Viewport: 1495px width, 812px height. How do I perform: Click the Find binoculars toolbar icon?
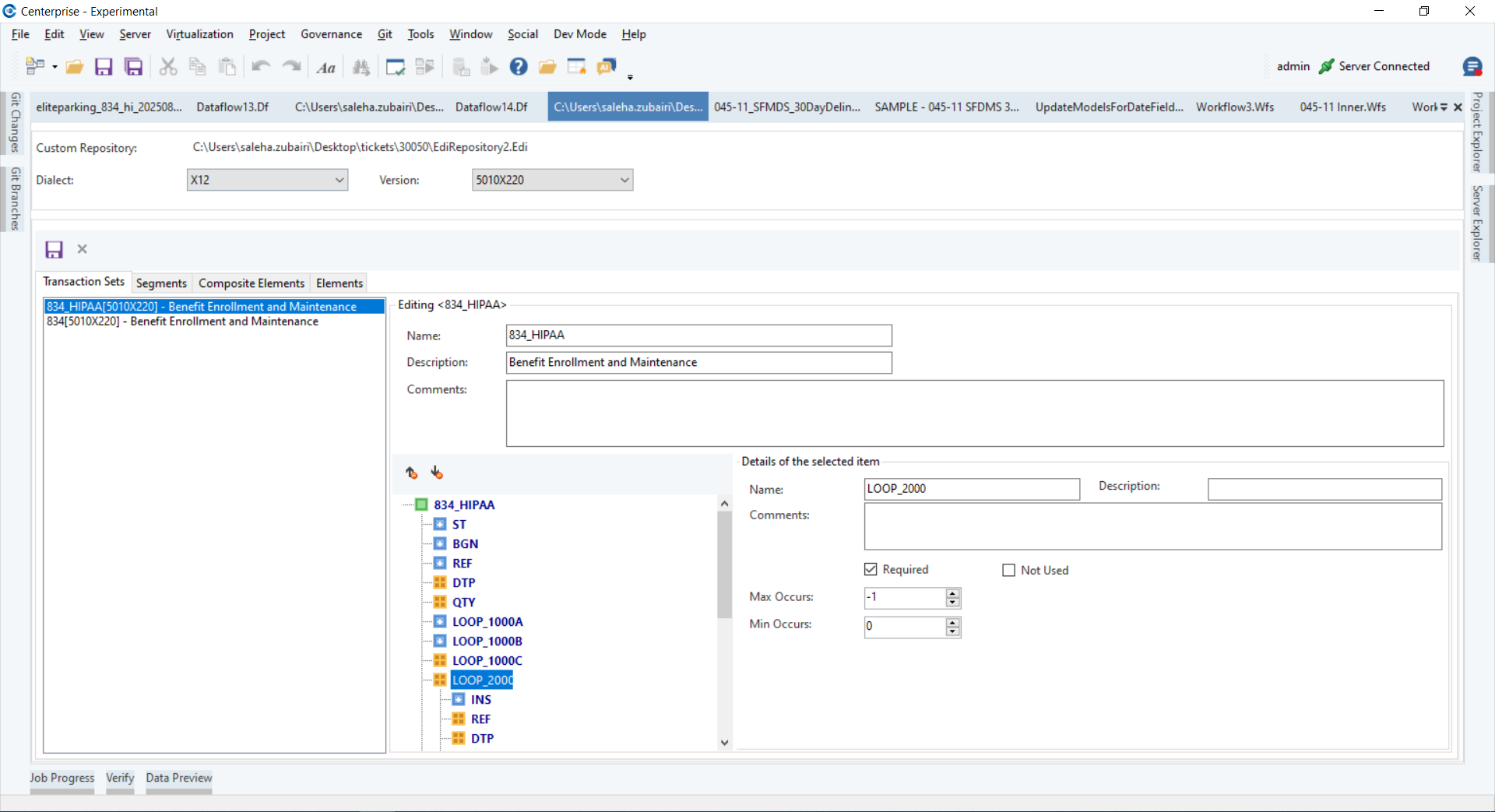point(361,67)
